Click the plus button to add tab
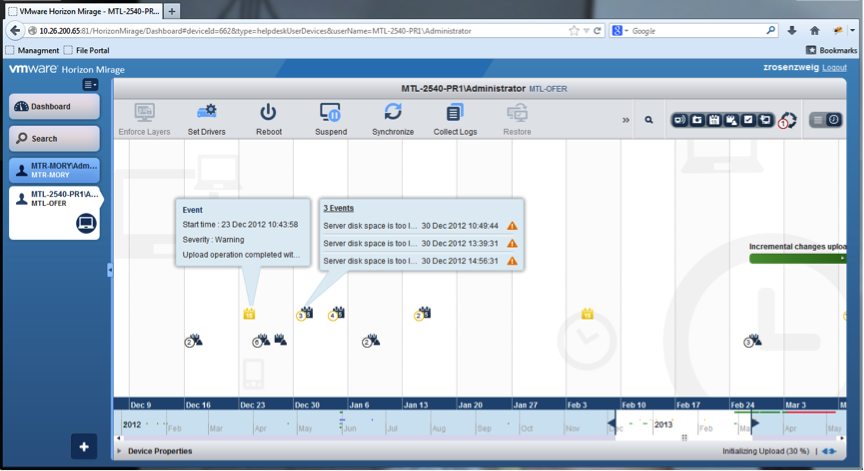The height and width of the screenshot is (471, 864). pyautogui.click(x=84, y=447)
